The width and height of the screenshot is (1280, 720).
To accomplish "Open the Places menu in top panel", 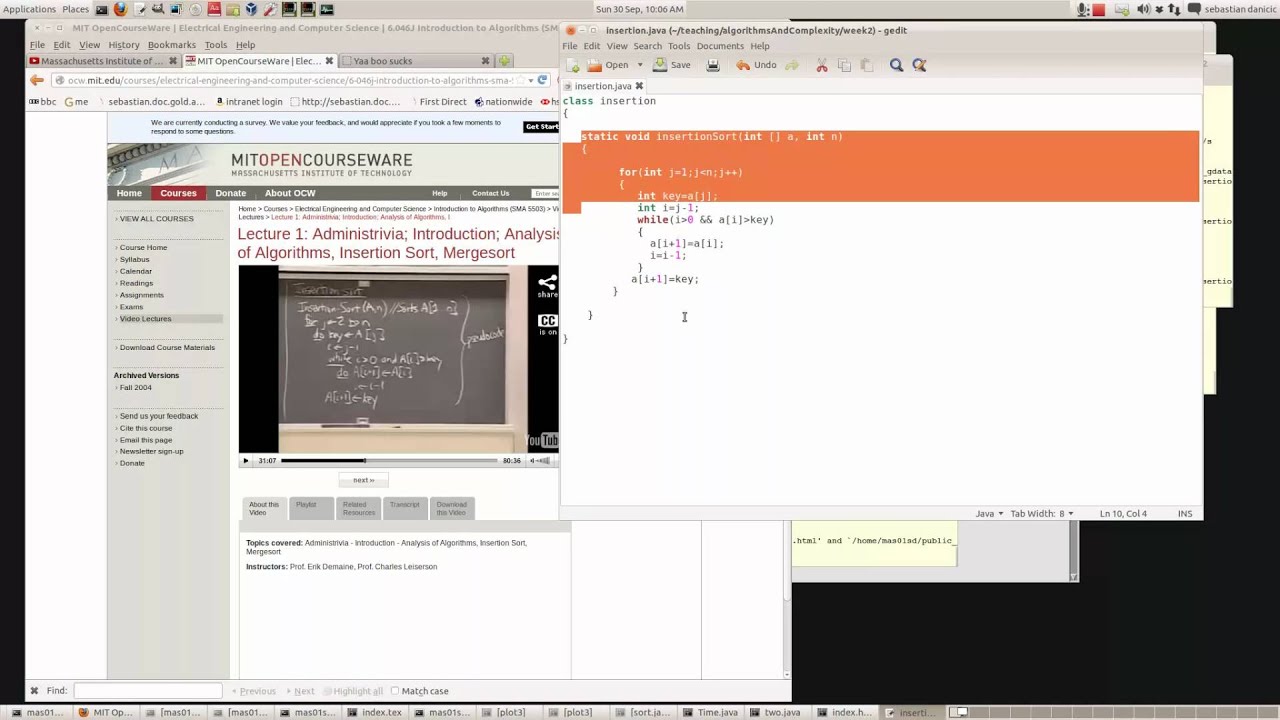I will 75,9.
